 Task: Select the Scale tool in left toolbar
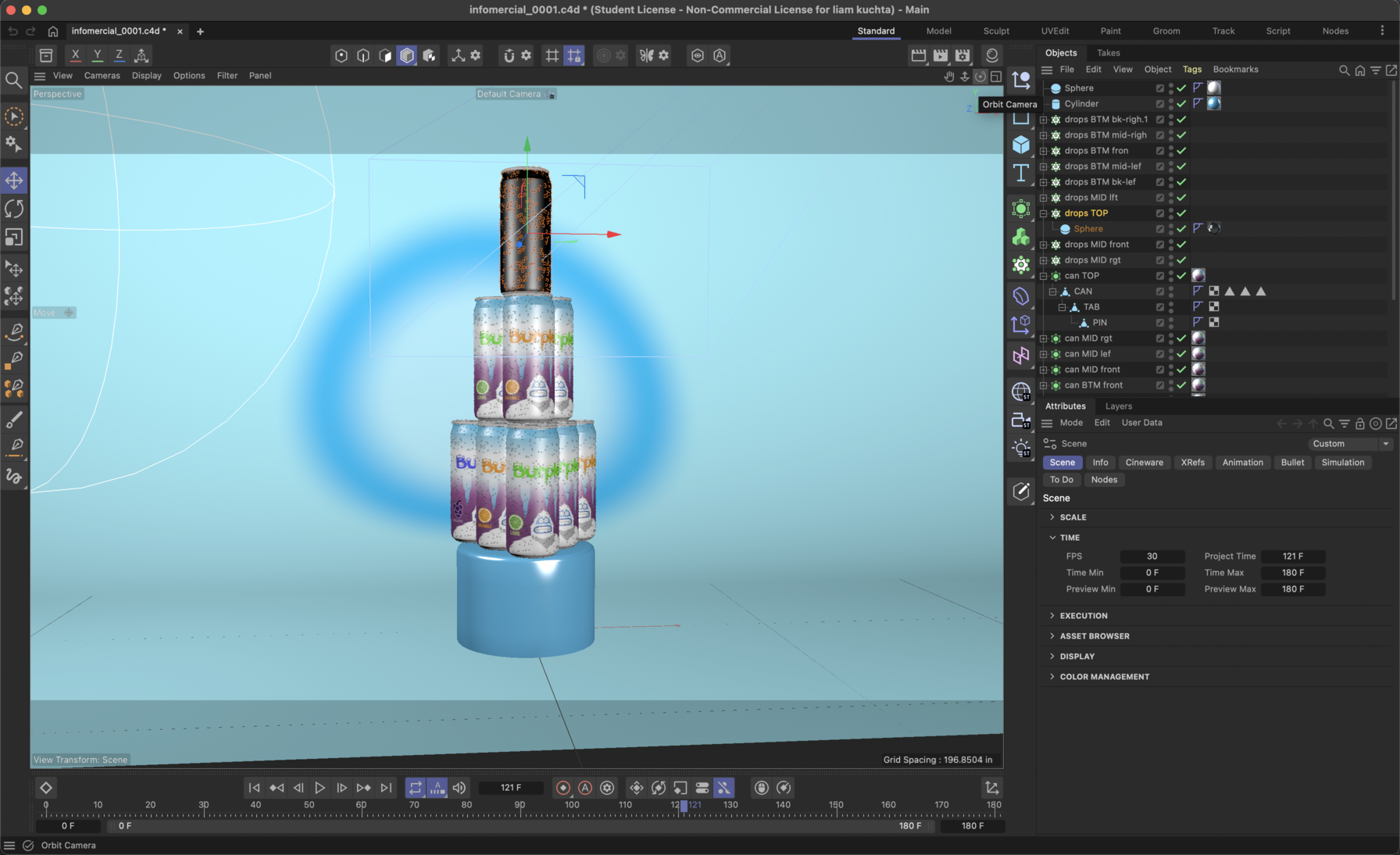point(14,237)
